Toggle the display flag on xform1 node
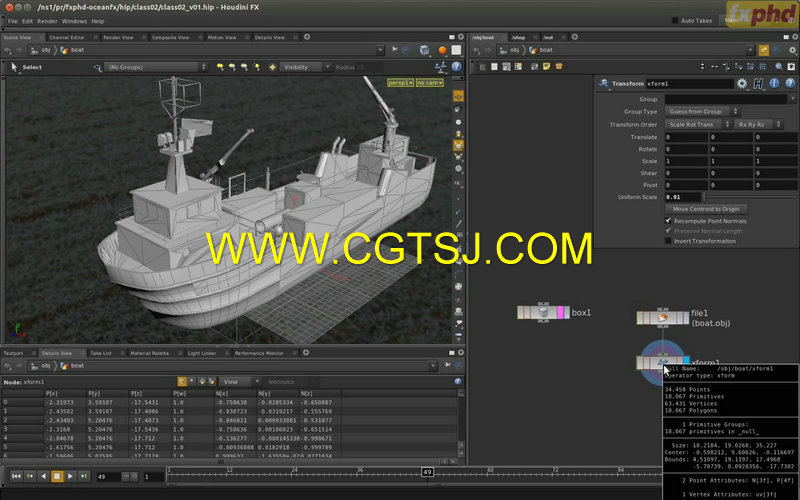800x500 pixels. pyautogui.click(x=686, y=361)
